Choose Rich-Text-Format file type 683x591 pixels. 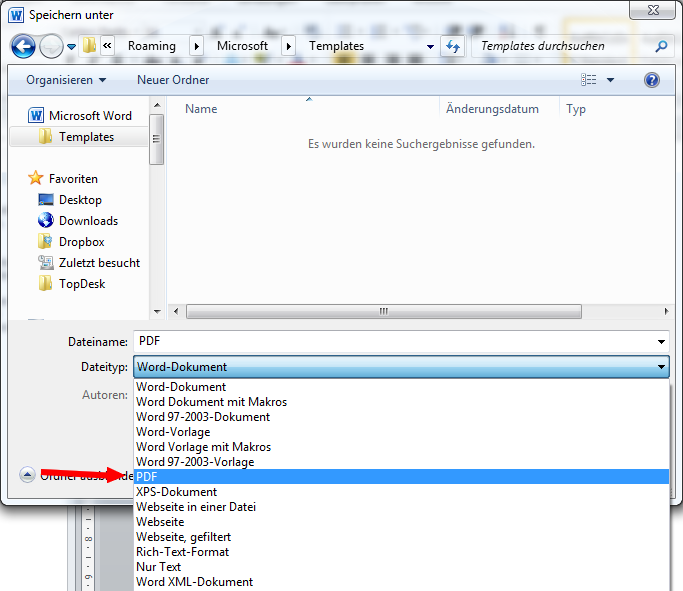click(x=401, y=552)
